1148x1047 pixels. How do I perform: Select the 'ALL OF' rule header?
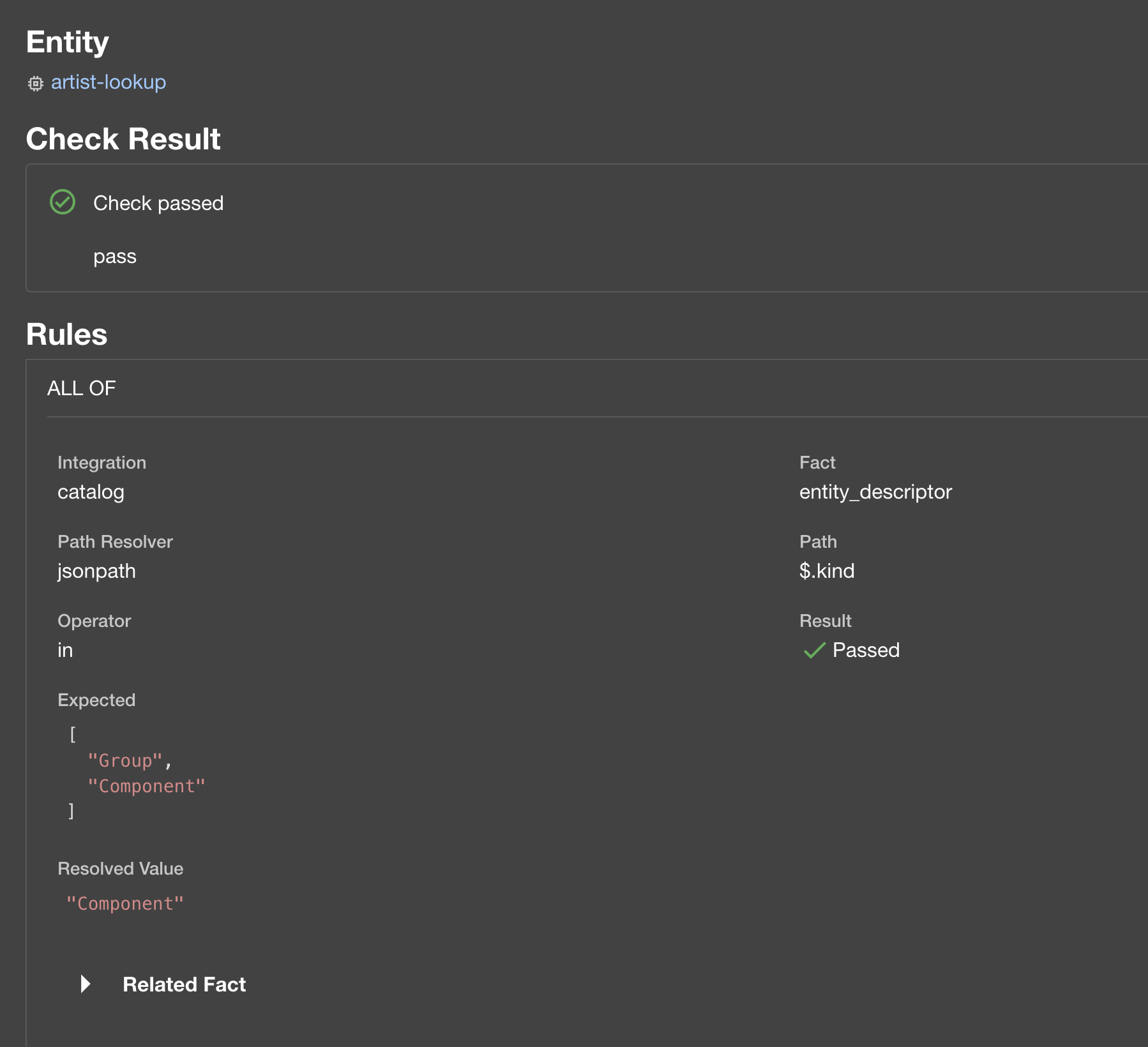pos(82,388)
